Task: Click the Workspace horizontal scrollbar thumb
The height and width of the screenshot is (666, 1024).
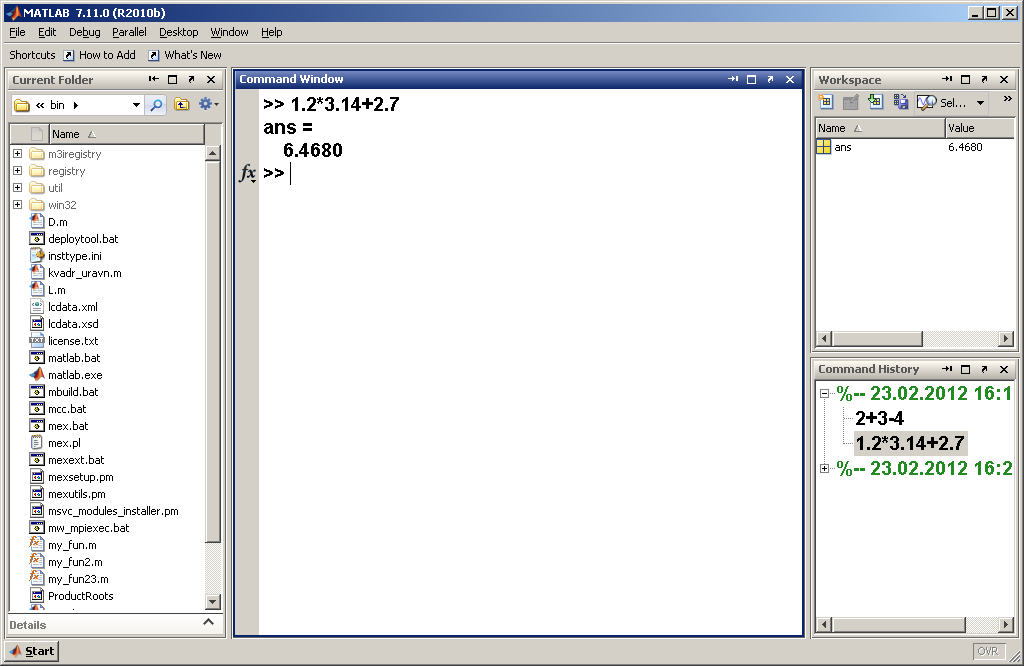Action: point(876,339)
